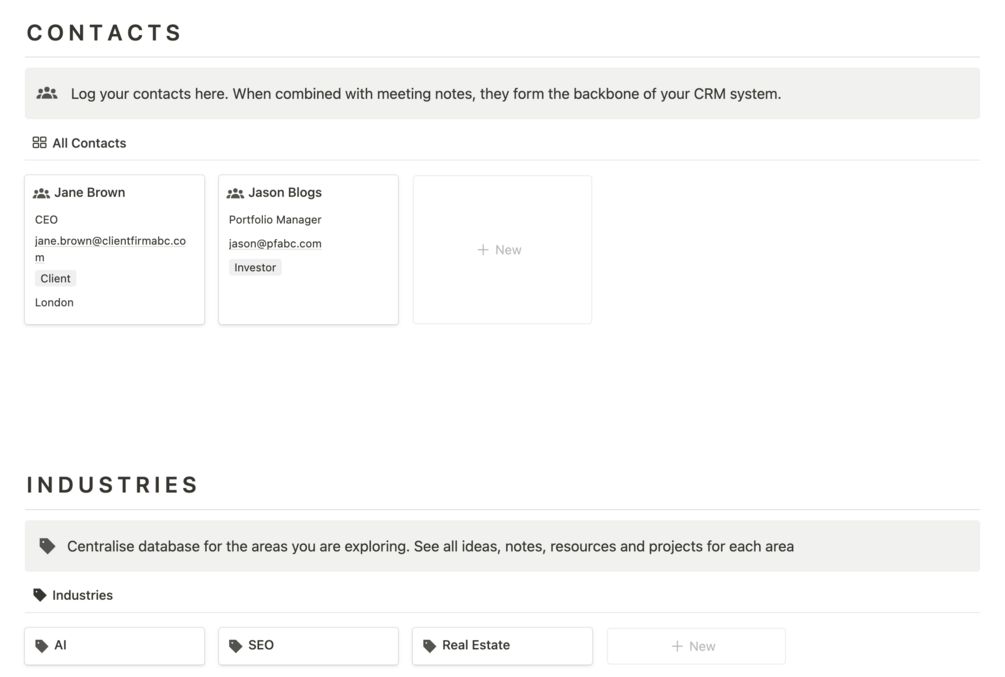
Task: Select the Industries view tab
Action: tap(82, 595)
